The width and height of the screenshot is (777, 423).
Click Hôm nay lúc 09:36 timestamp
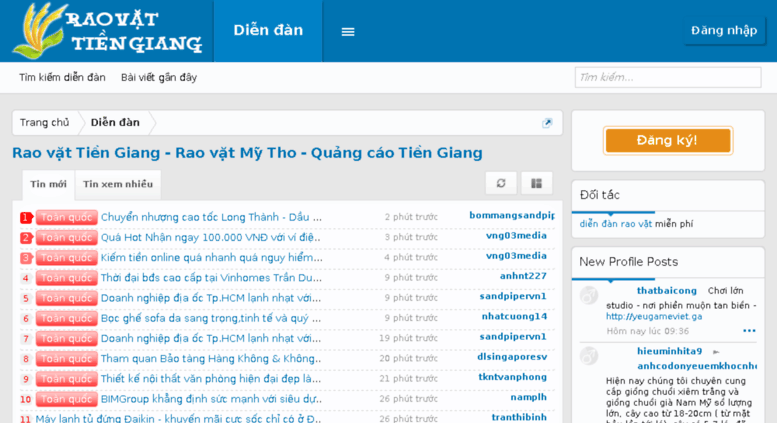coord(647,331)
